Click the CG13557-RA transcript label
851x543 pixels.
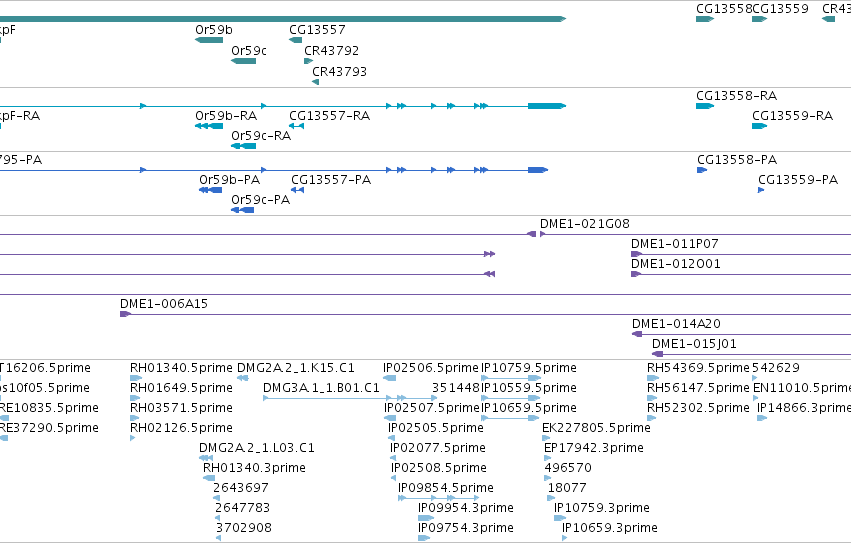[x=329, y=116]
